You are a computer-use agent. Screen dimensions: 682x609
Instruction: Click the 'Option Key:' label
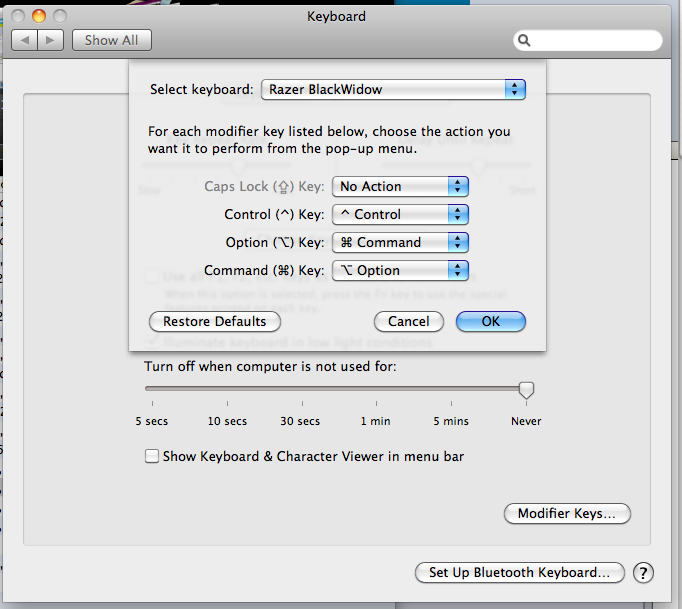275,242
